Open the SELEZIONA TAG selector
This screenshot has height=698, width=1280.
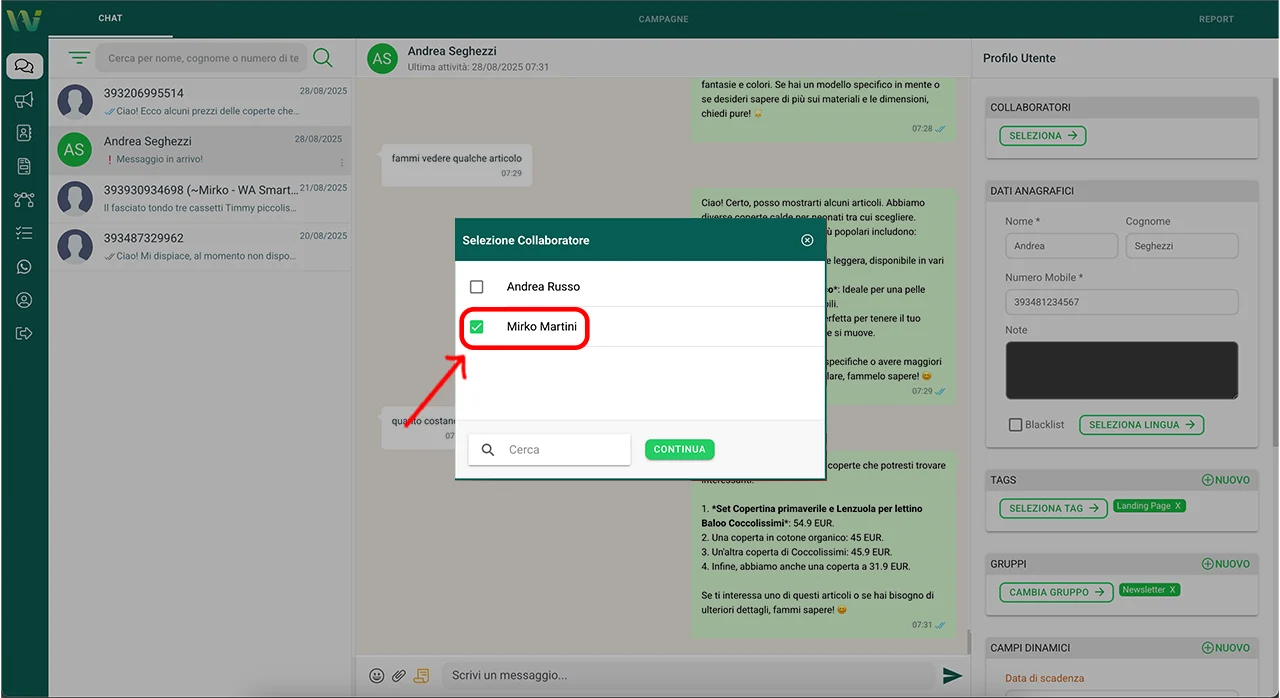point(1053,508)
